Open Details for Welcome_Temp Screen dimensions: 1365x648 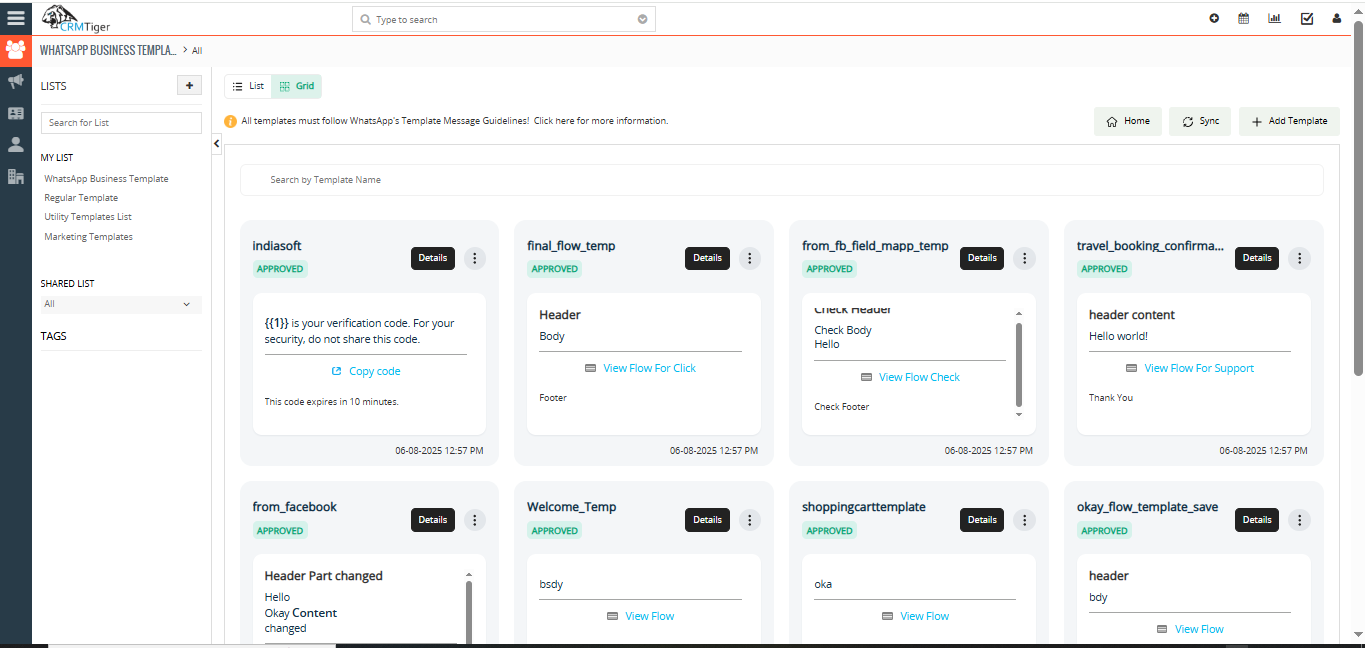[x=707, y=520]
